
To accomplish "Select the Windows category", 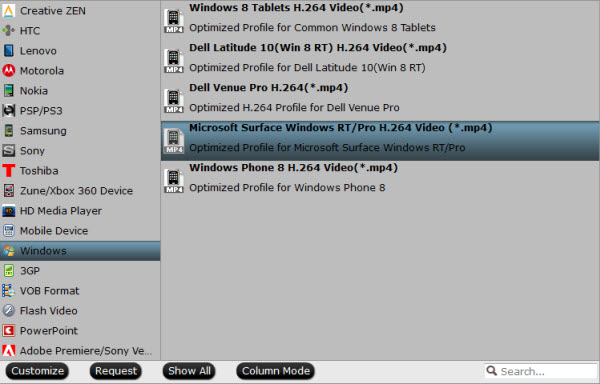I will 80,251.
